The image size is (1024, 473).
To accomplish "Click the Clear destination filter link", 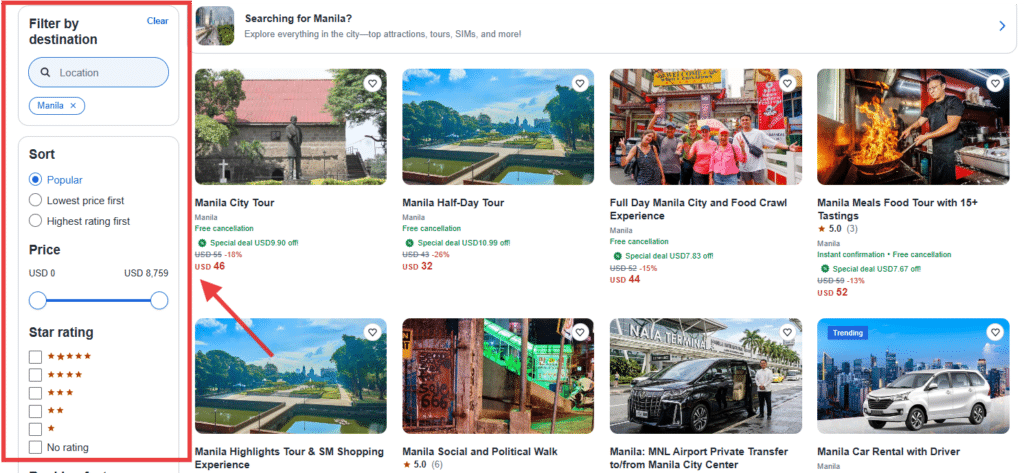I will pyautogui.click(x=157, y=21).
